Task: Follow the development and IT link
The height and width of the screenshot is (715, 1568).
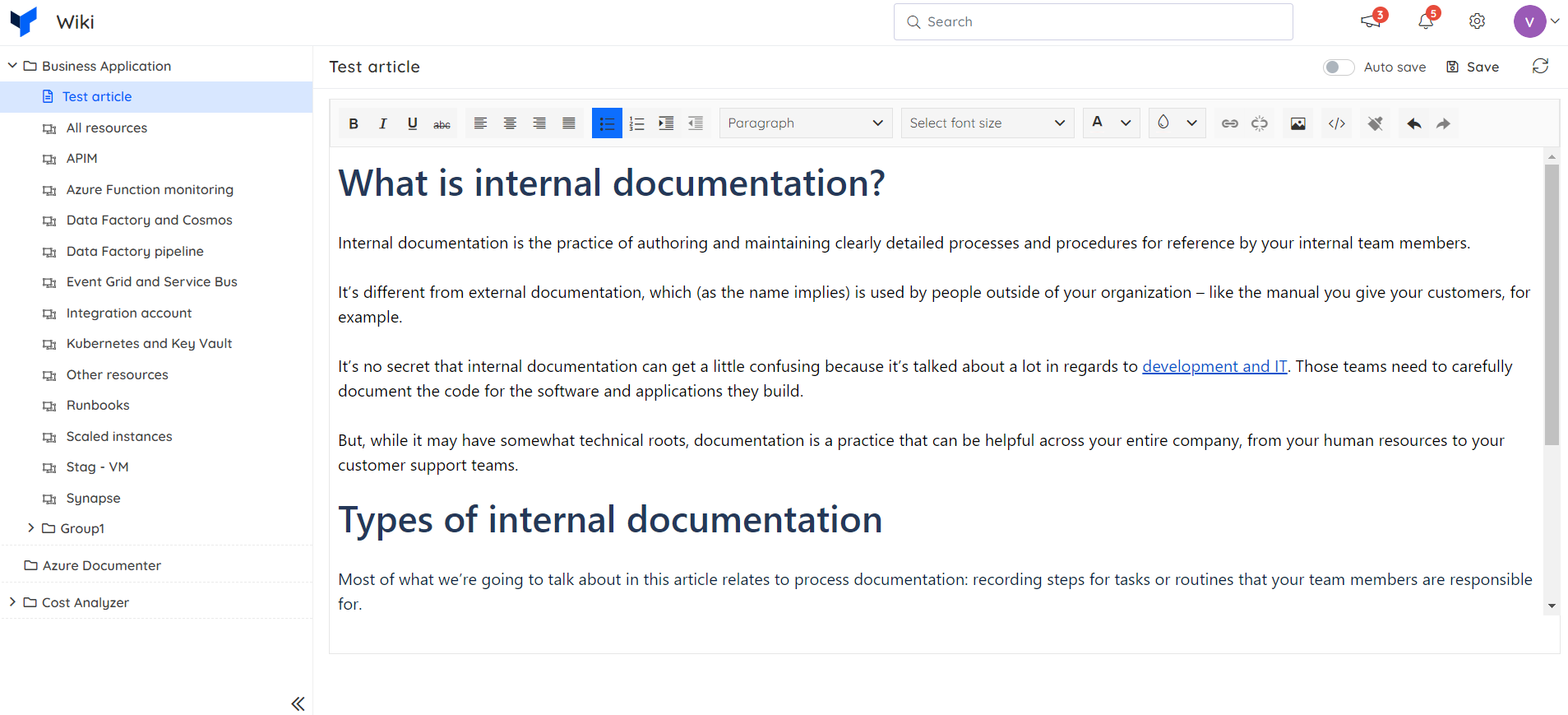Action: pos(1214,367)
